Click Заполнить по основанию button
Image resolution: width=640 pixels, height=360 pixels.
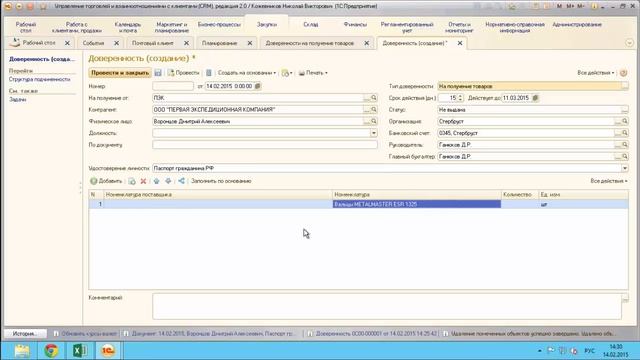[221, 181]
